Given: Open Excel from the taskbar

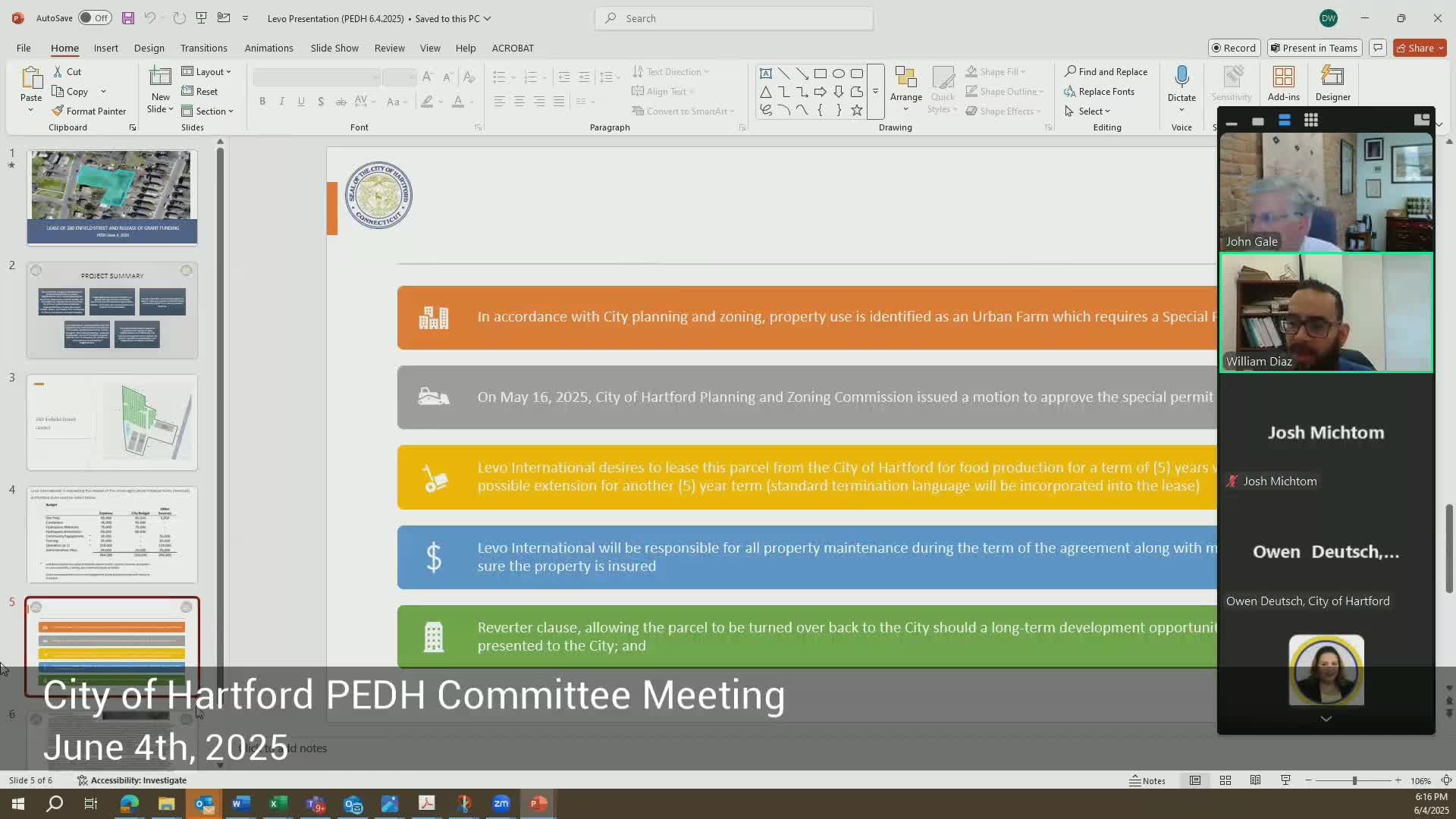Looking at the screenshot, I should coord(278,804).
